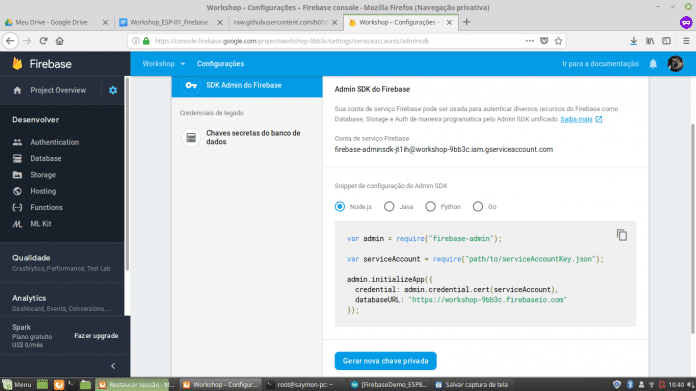The image size is (696, 391).
Task: Click Fazer upgrade button
Action: click(96, 336)
